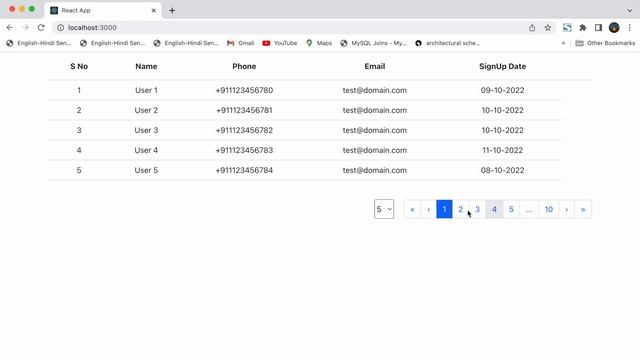
Task: Select the User 2 name cell
Action: [146, 110]
